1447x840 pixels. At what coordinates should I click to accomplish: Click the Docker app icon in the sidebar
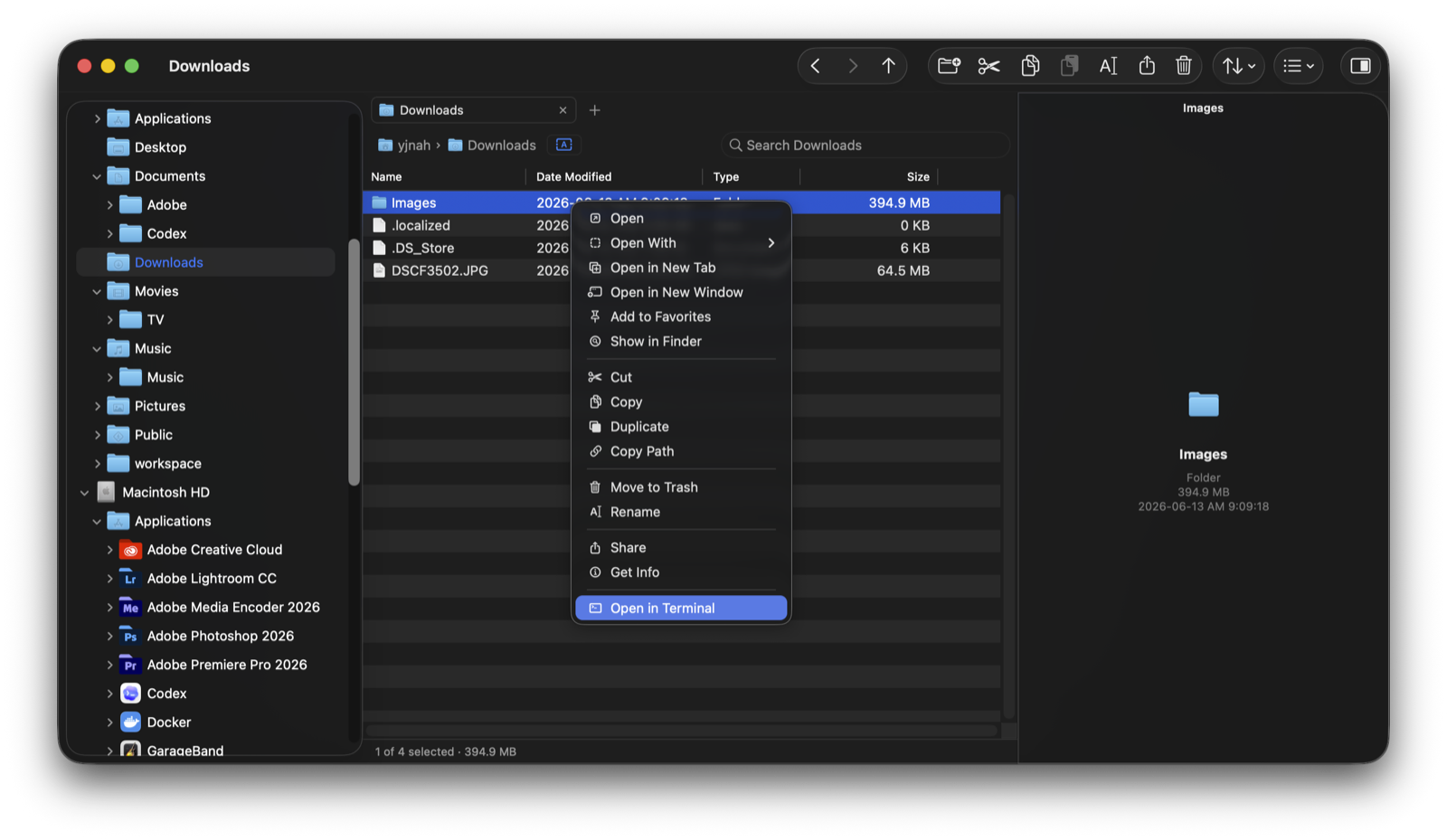(x=130, y=722)
